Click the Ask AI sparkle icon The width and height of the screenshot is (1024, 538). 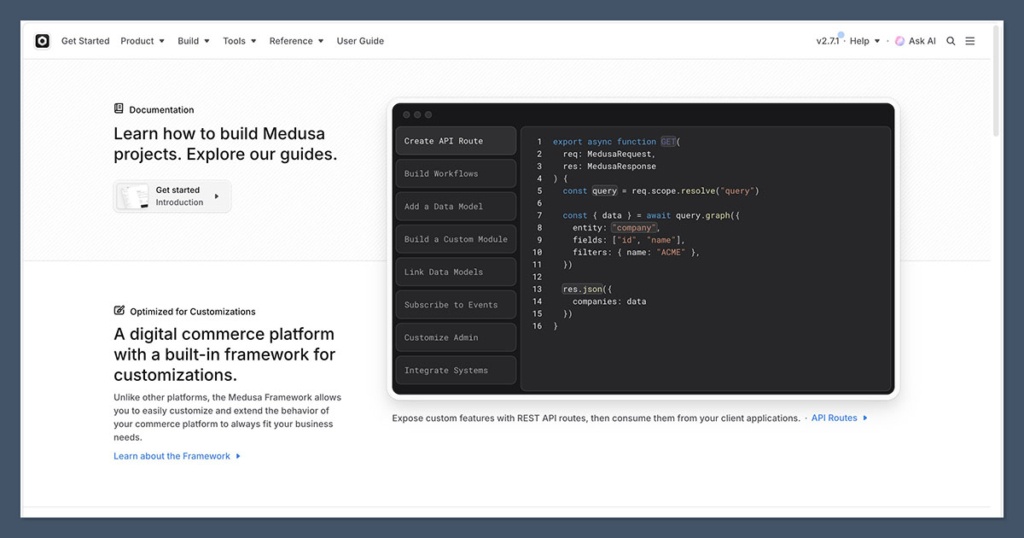click(x=900, y=41)
